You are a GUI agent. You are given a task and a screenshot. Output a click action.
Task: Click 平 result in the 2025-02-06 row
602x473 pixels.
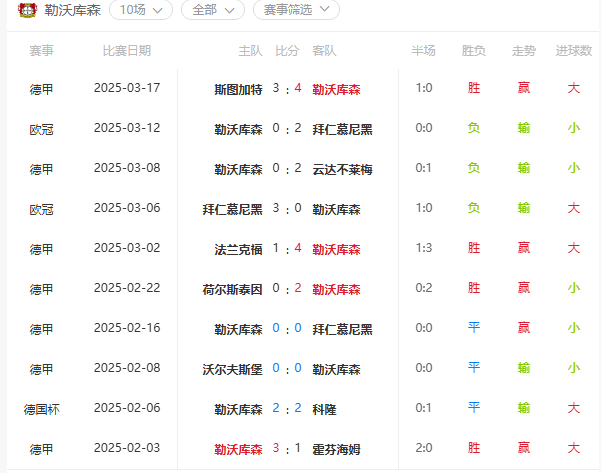pyautogui.click(x=474, y=408)
